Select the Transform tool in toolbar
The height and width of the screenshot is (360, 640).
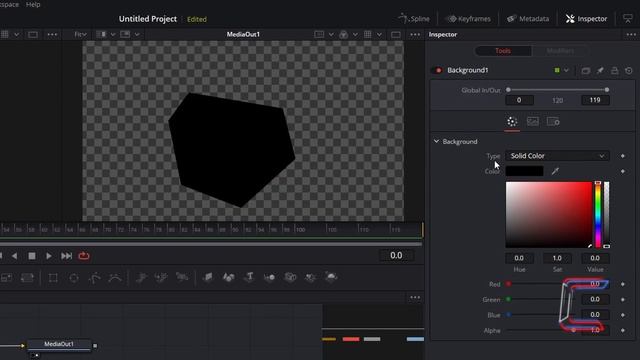(x=27, y=278)
